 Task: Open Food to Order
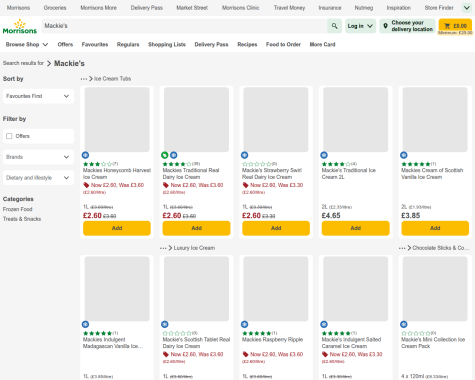[x=283, y=44]
